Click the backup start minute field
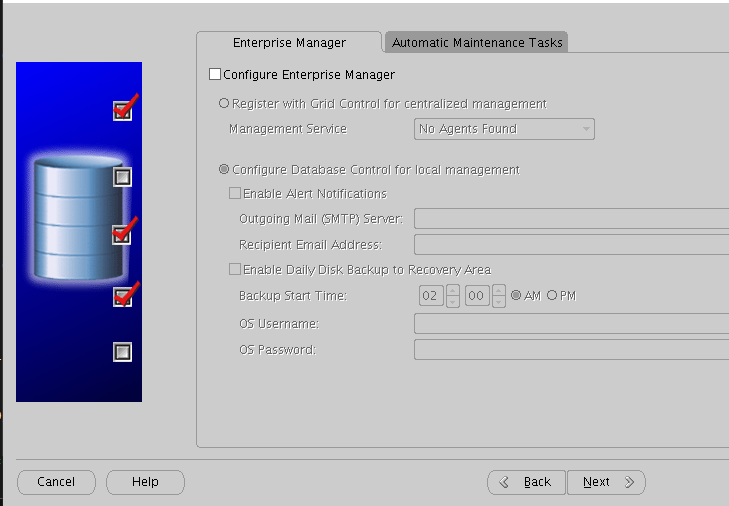Viewport: 729px width, 506px height. [477, 296]
